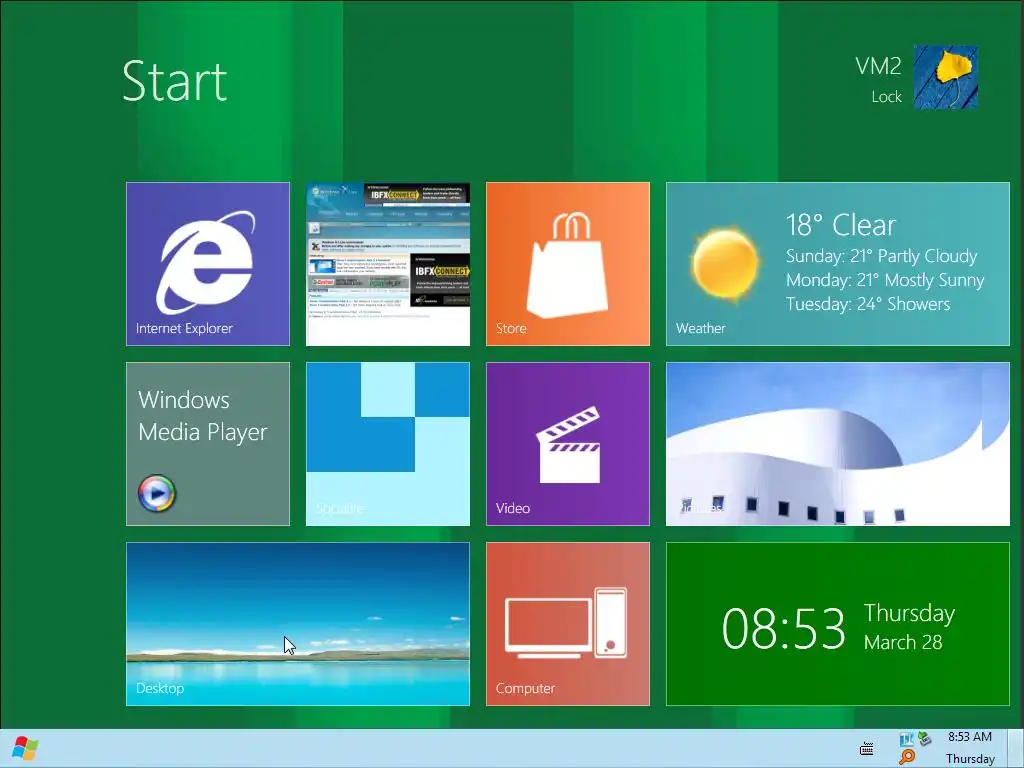Open the Weather tile
This screenshot has height=768, width=1024.
pos(838,264)
